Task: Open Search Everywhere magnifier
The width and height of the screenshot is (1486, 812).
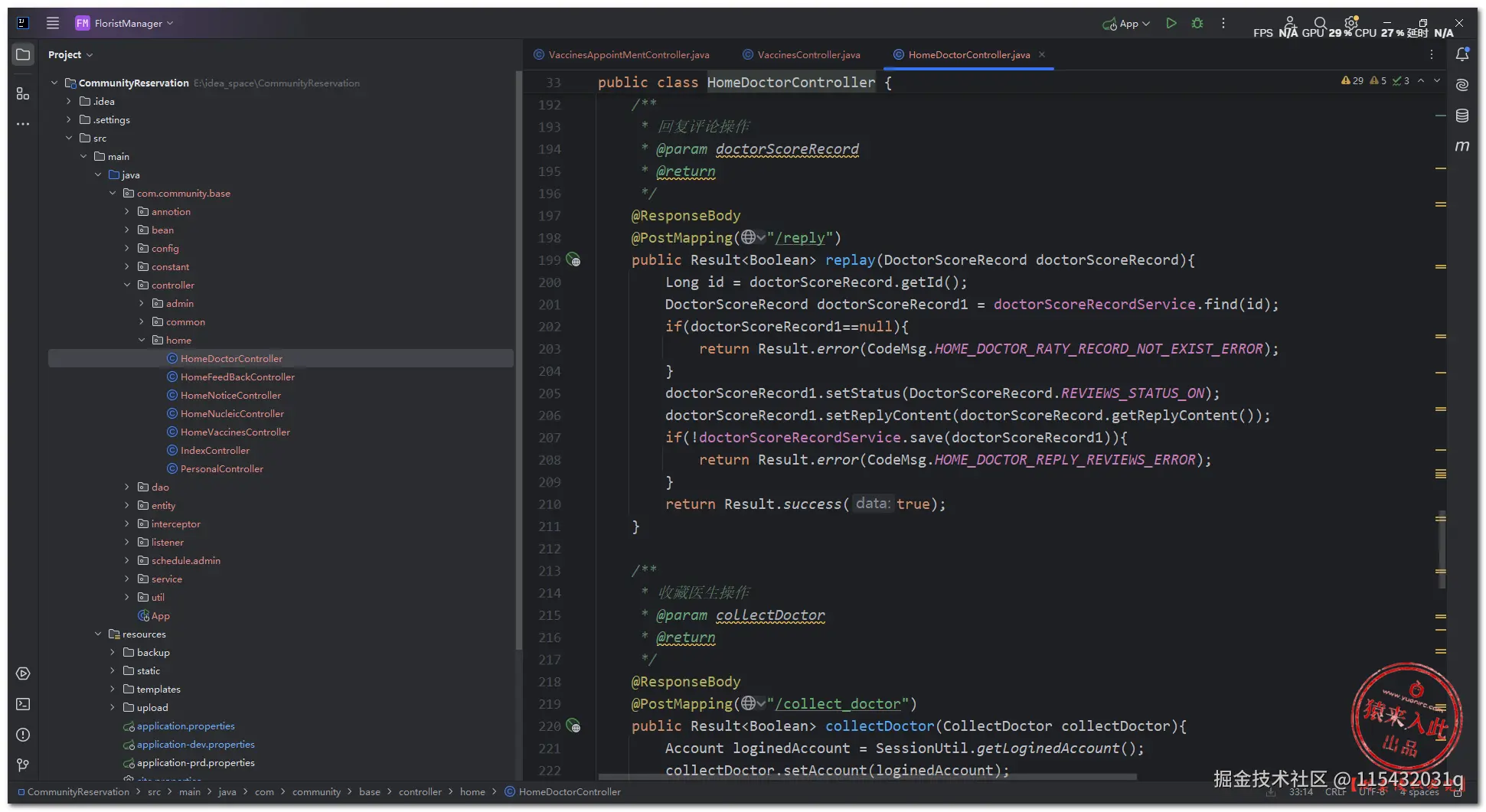Action: coord(1320,23)
